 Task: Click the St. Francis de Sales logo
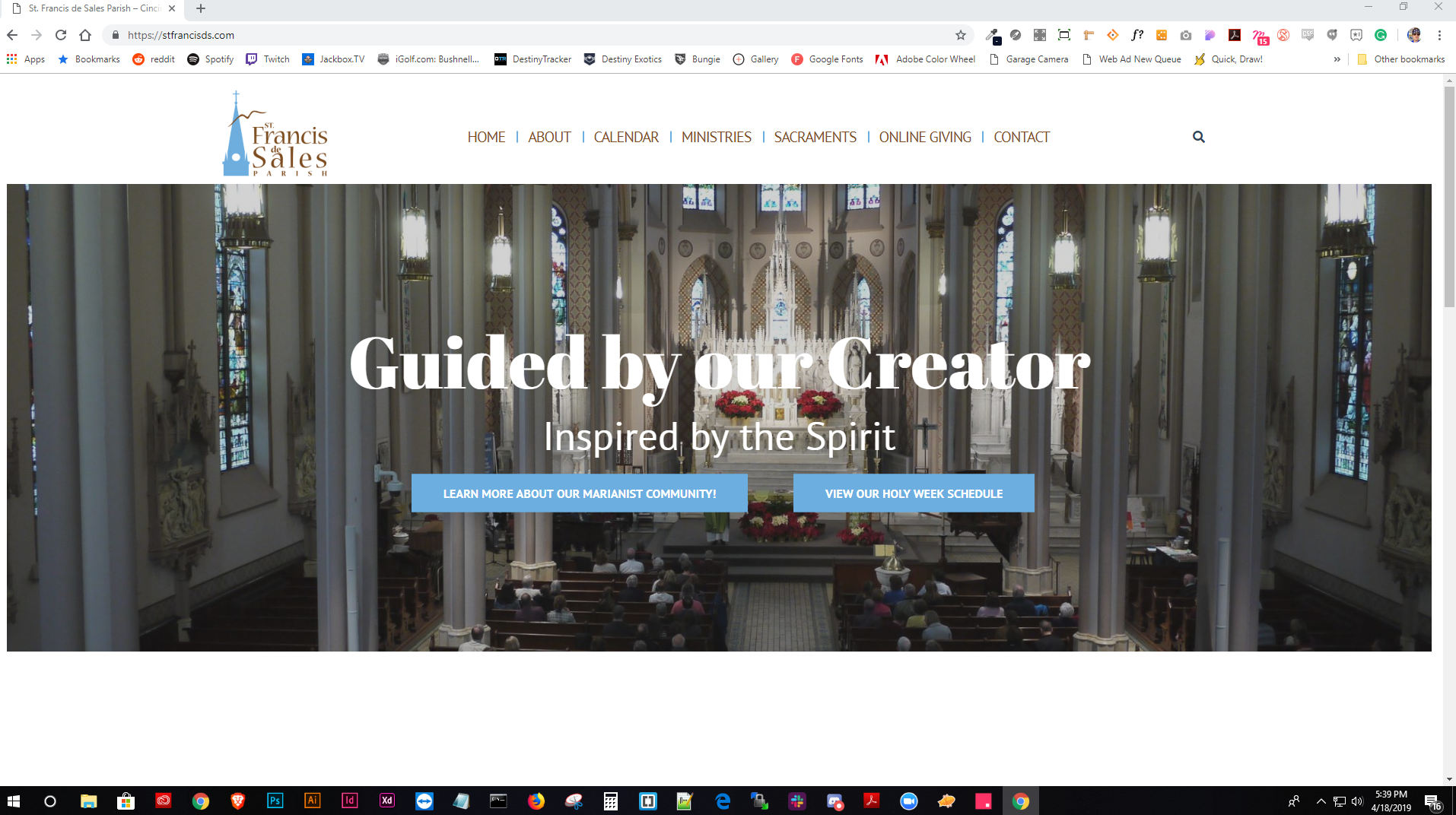[x=275, y=135]
